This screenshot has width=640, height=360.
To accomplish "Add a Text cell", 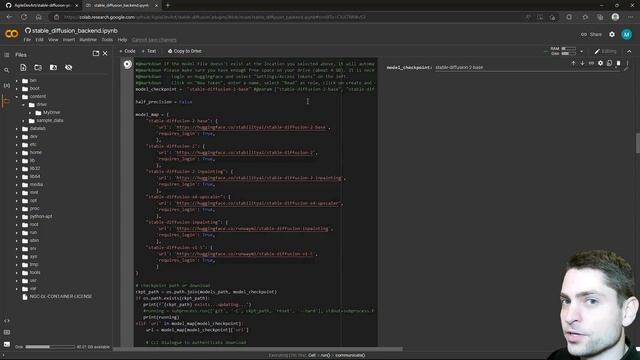I will click(x=149, y=51).
